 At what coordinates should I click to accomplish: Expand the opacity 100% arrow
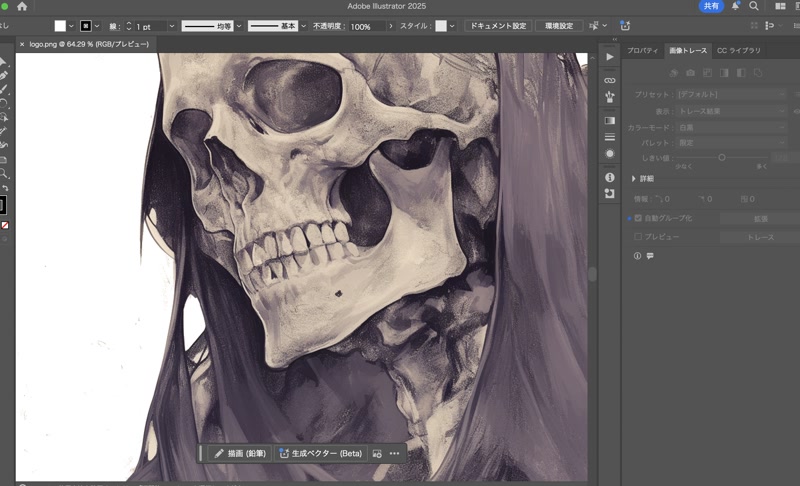pos(391,26)
